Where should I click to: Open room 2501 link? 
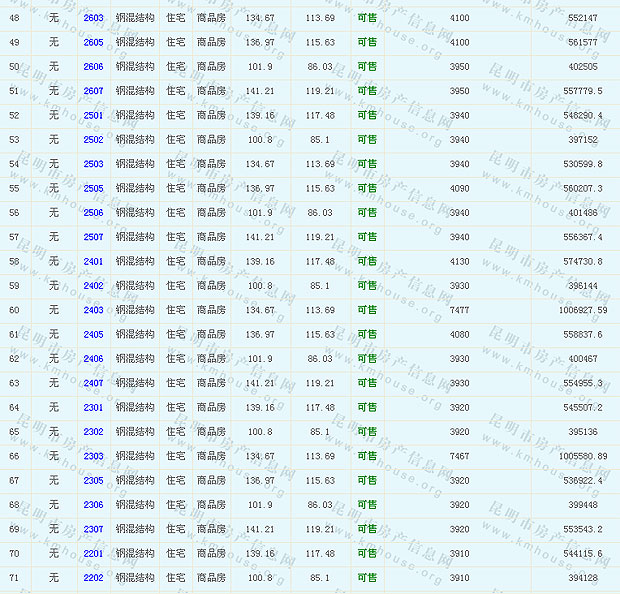[93, 115]
